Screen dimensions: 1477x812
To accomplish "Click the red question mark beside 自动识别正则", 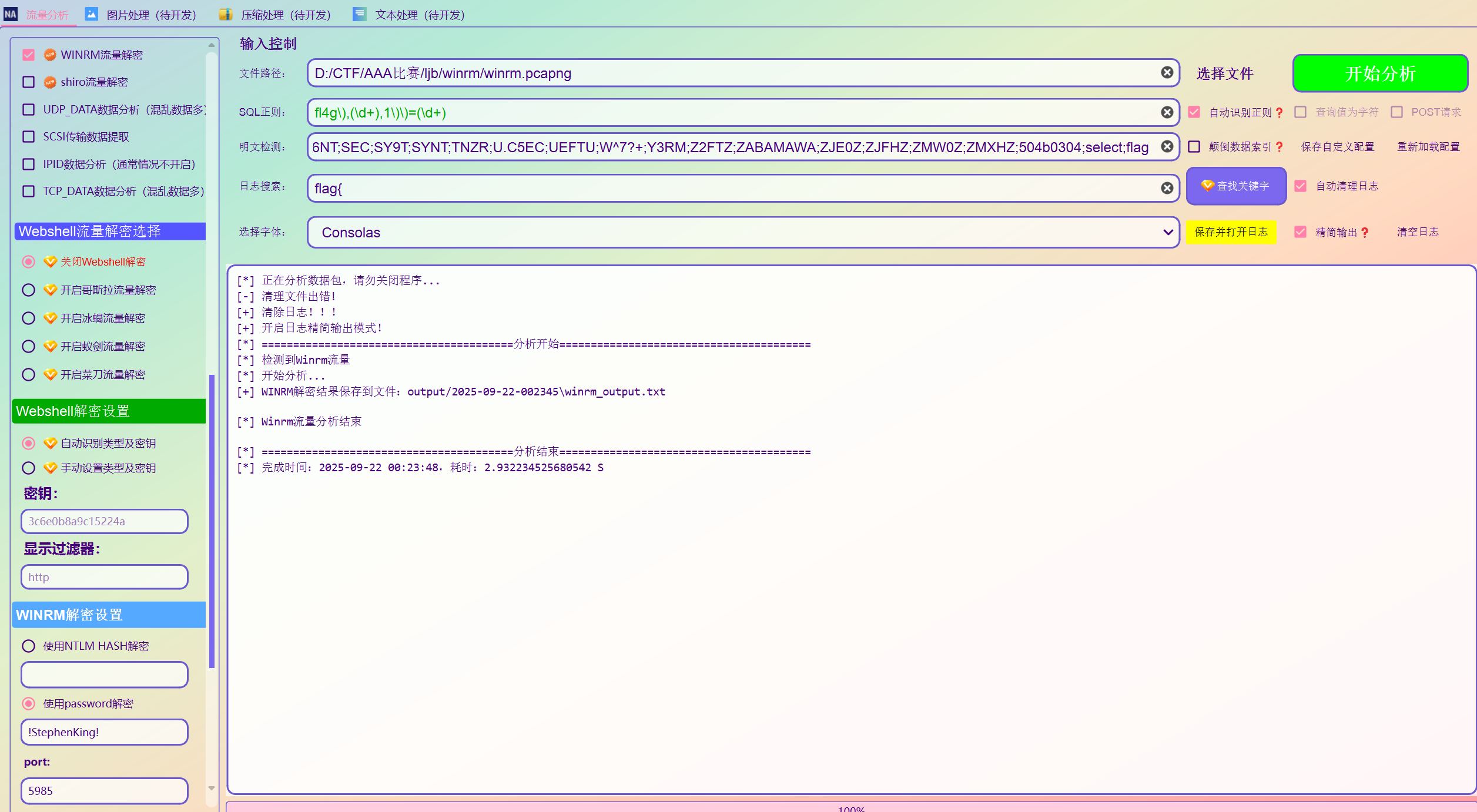I will tap(1280, 112).
